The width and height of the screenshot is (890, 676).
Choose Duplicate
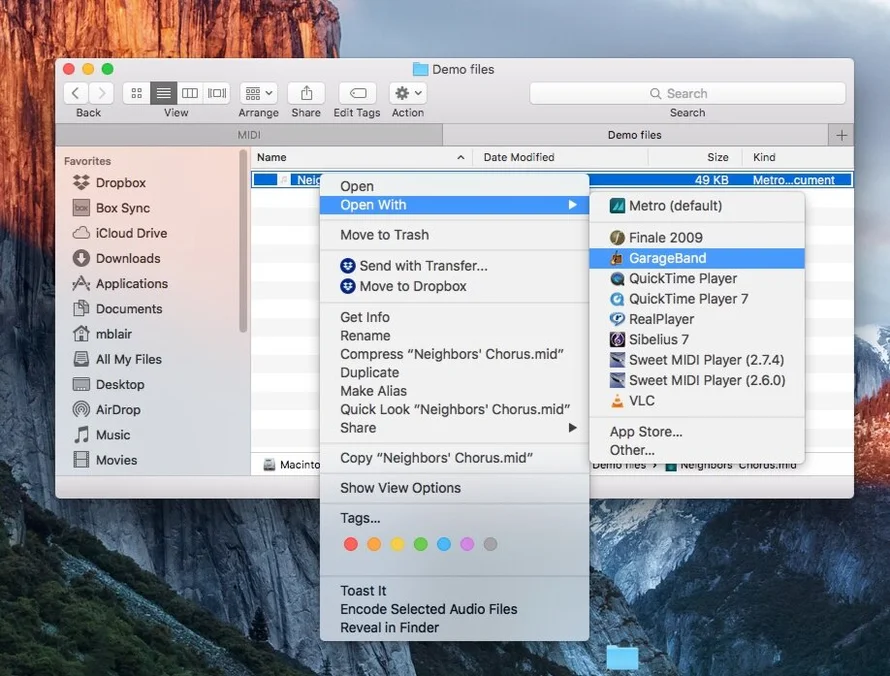coord(454,372)
